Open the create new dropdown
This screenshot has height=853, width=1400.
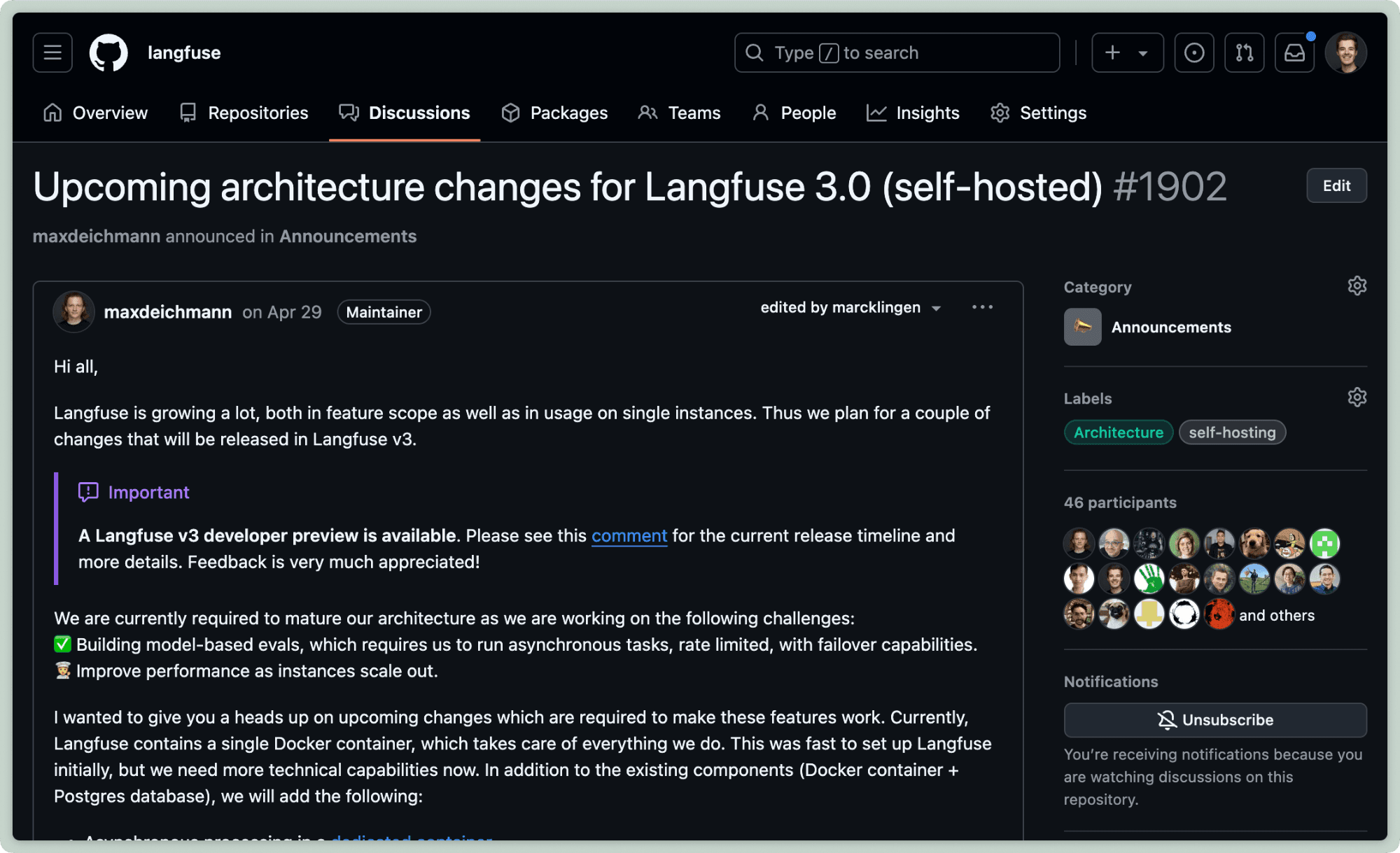1127,52
